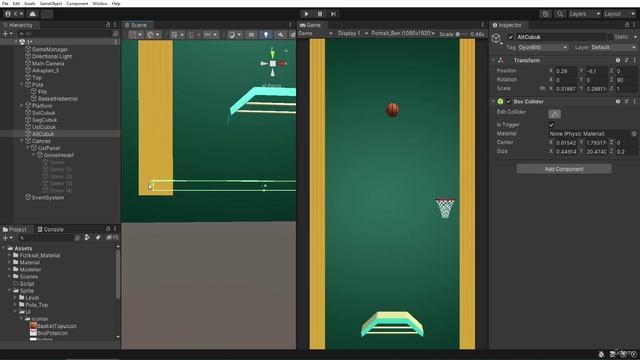The height and width of the screenshot is (360, 640).
Task: Select UstCubuk in Hierarchy
Action: tap(44, 127)
